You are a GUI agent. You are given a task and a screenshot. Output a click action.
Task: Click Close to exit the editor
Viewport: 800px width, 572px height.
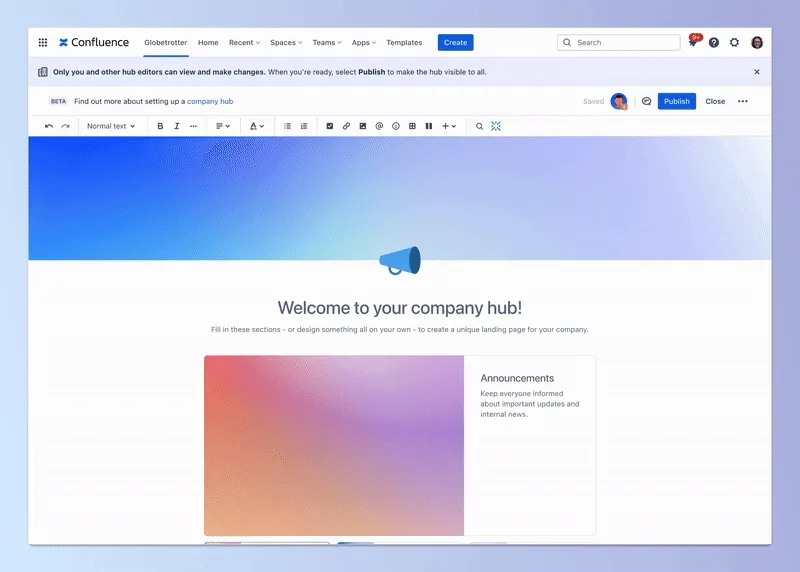(715, 101)
